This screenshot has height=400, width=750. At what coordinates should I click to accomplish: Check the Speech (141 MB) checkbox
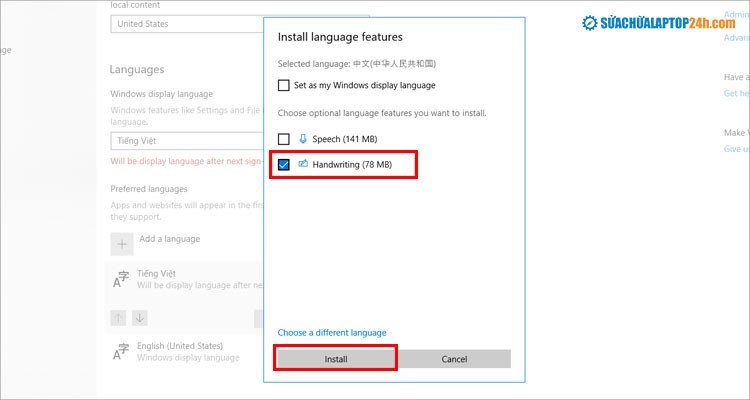(x=284, y=139)
